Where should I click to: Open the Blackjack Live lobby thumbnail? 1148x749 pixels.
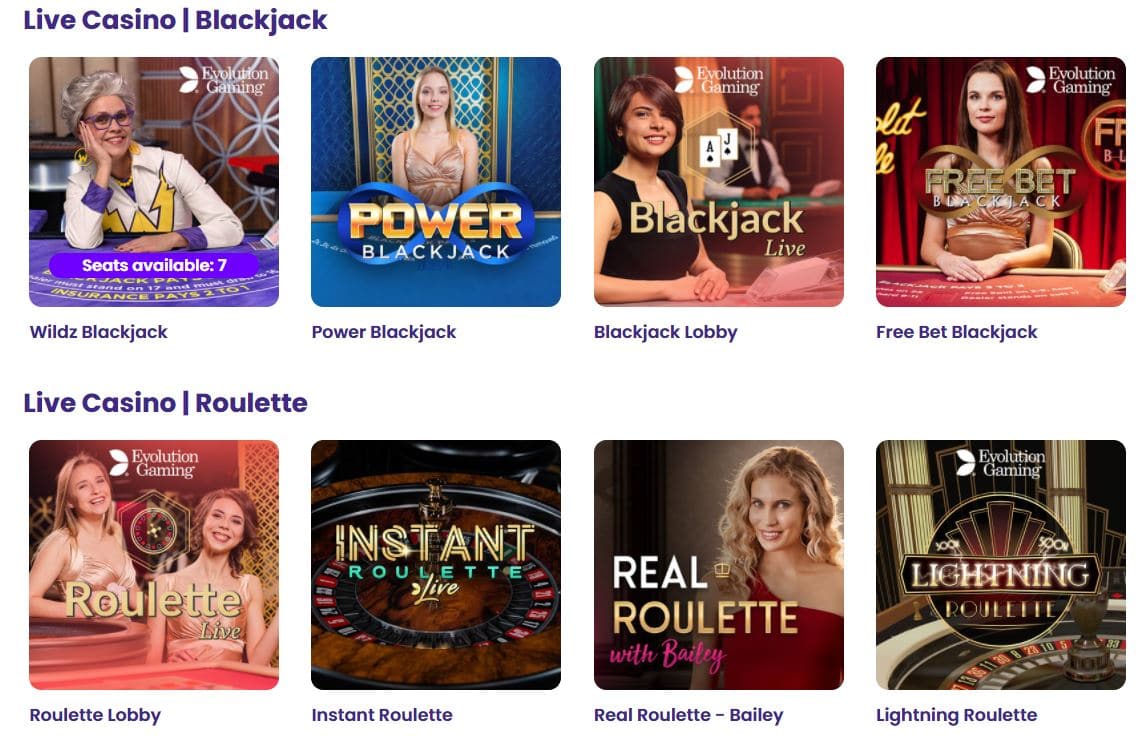point(718,182)
